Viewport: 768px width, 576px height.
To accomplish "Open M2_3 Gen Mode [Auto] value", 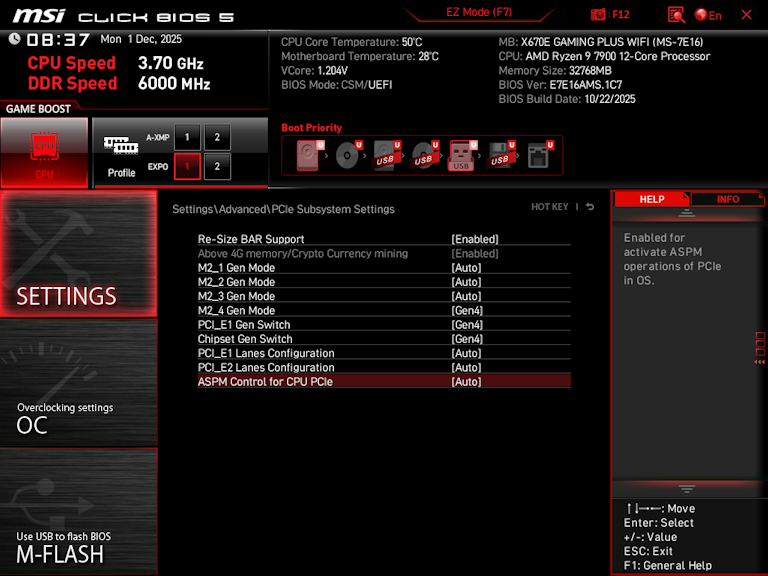I will (x=466, y=296).
